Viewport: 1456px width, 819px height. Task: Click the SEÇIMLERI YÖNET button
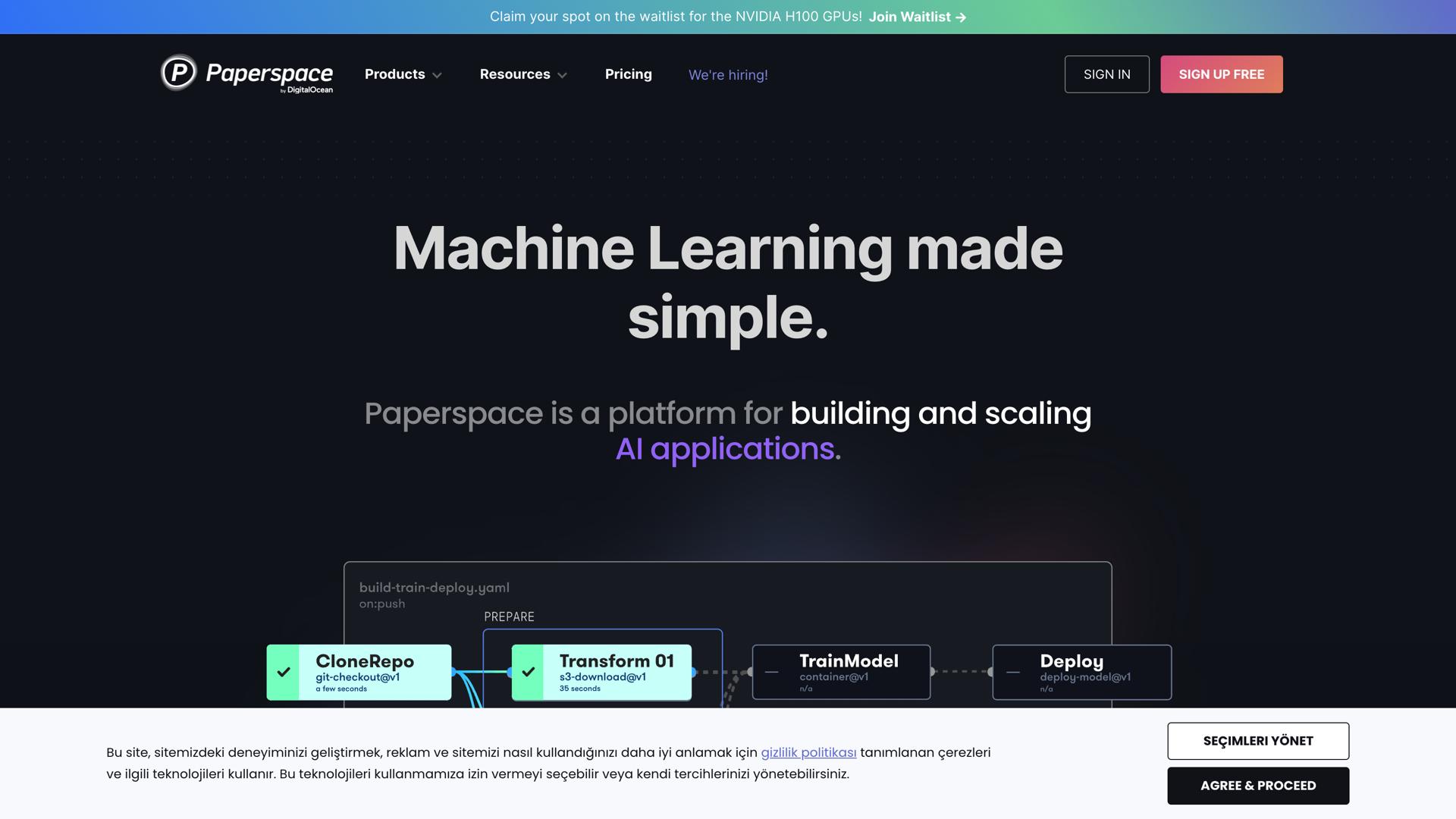[1257, 741]
